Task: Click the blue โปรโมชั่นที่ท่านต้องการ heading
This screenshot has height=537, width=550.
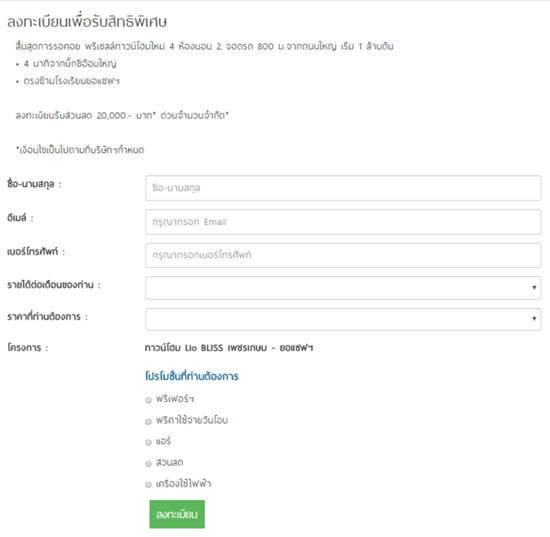Action: point(192,376)
